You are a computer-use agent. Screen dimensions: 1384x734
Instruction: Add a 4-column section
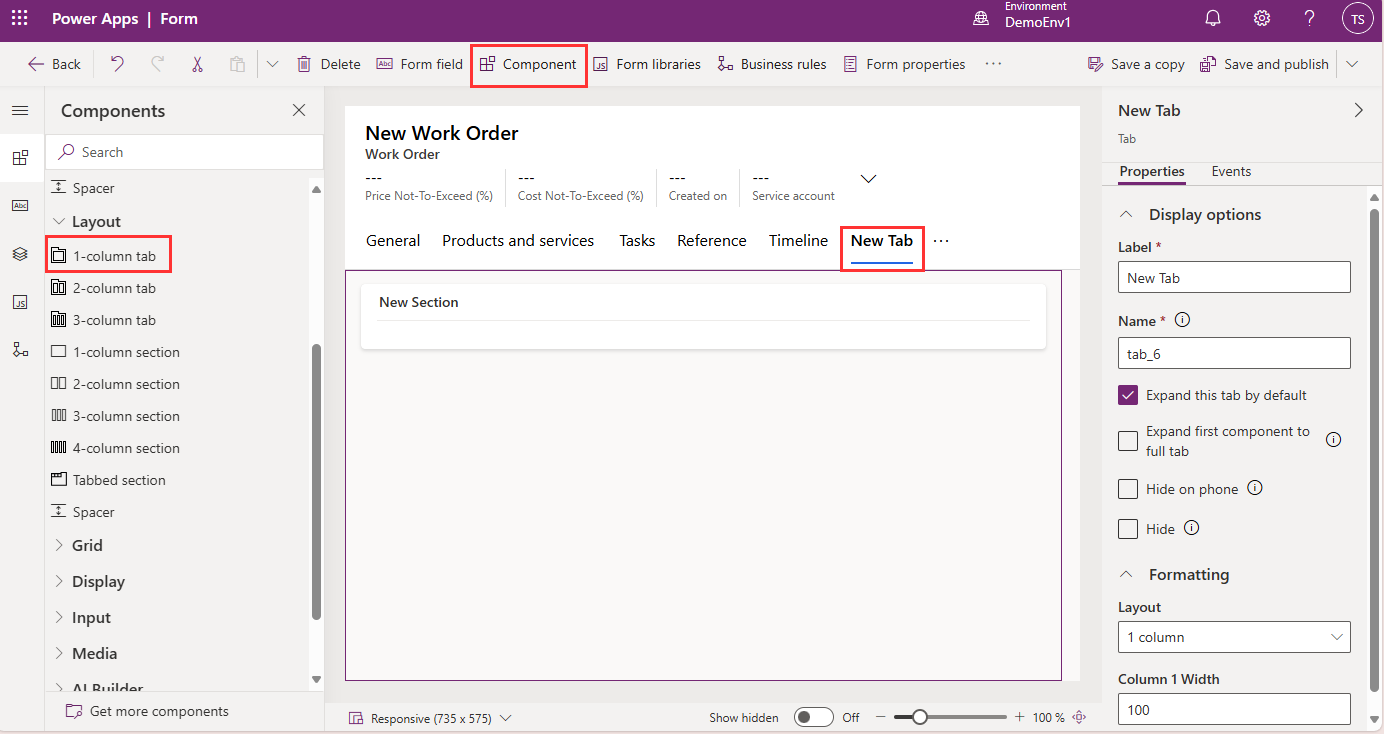coord(116,448)
